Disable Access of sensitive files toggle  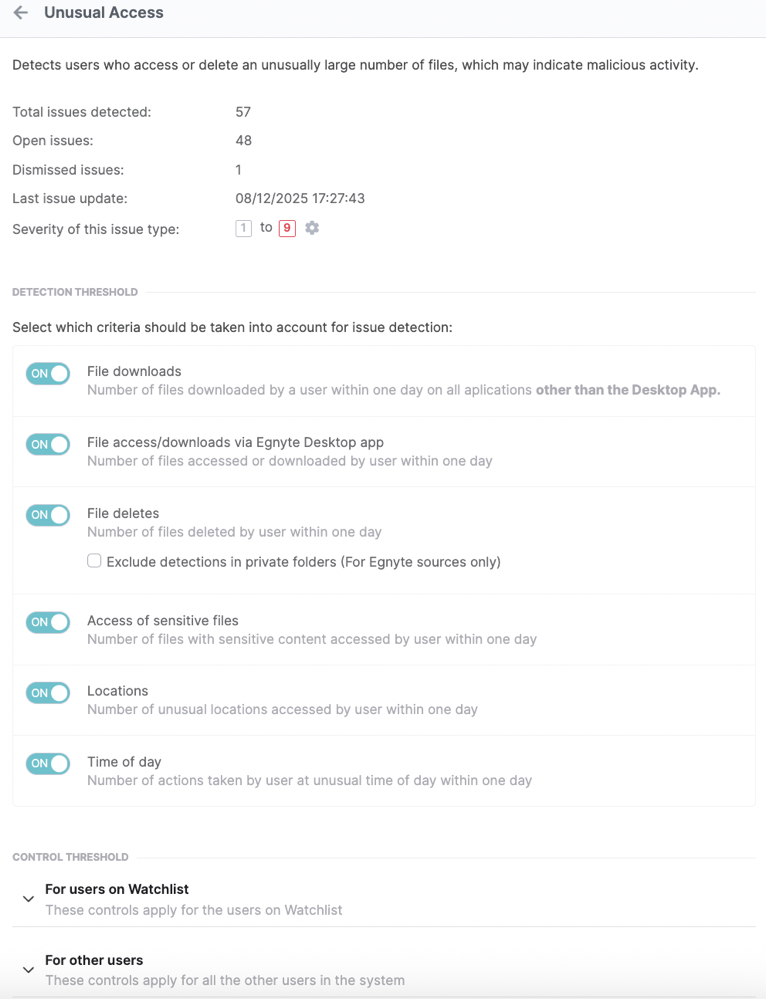point(48,622)
